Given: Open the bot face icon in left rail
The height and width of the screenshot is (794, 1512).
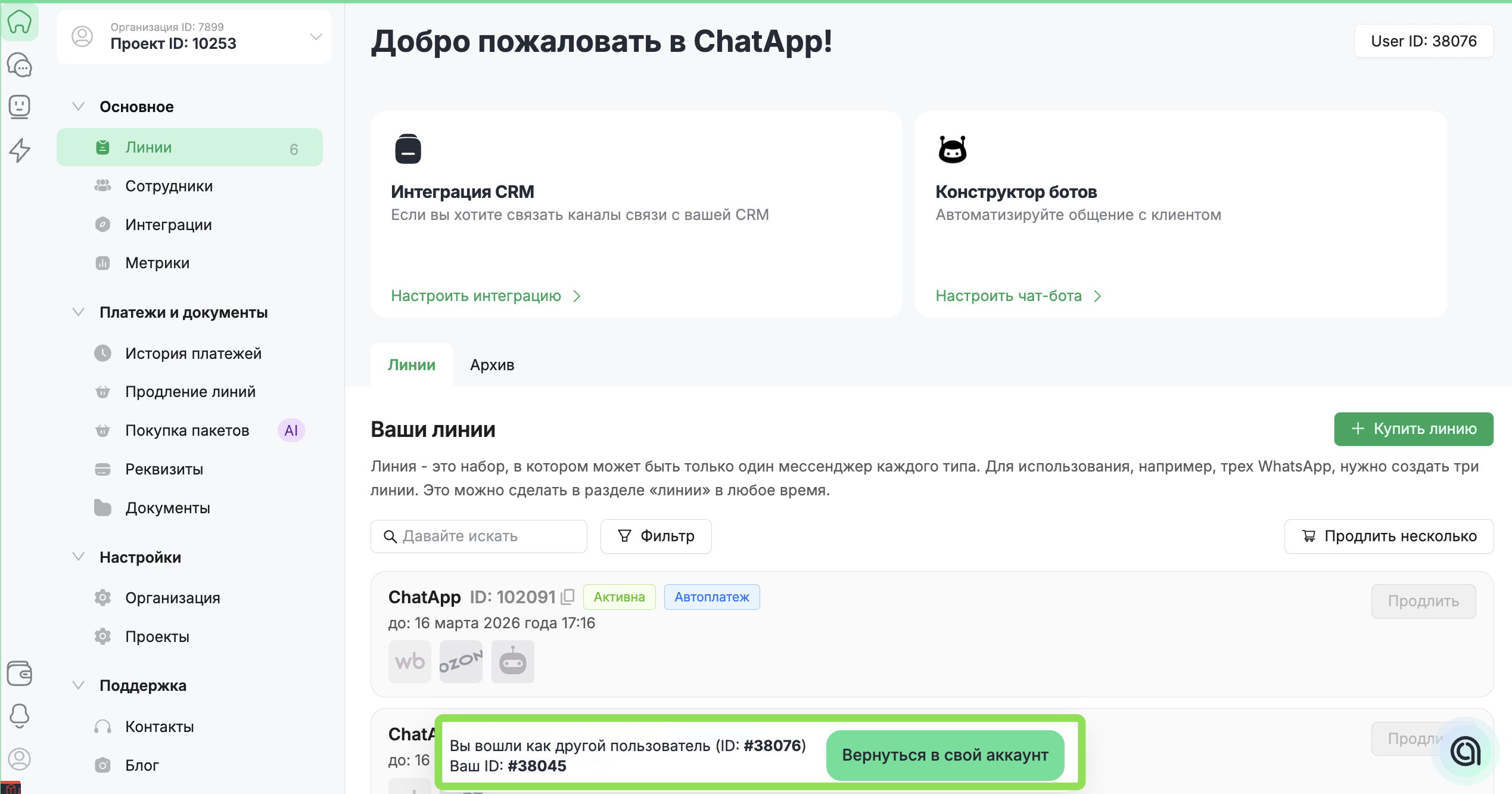Looking at the screenshot, I should click(x=20, y=107).
